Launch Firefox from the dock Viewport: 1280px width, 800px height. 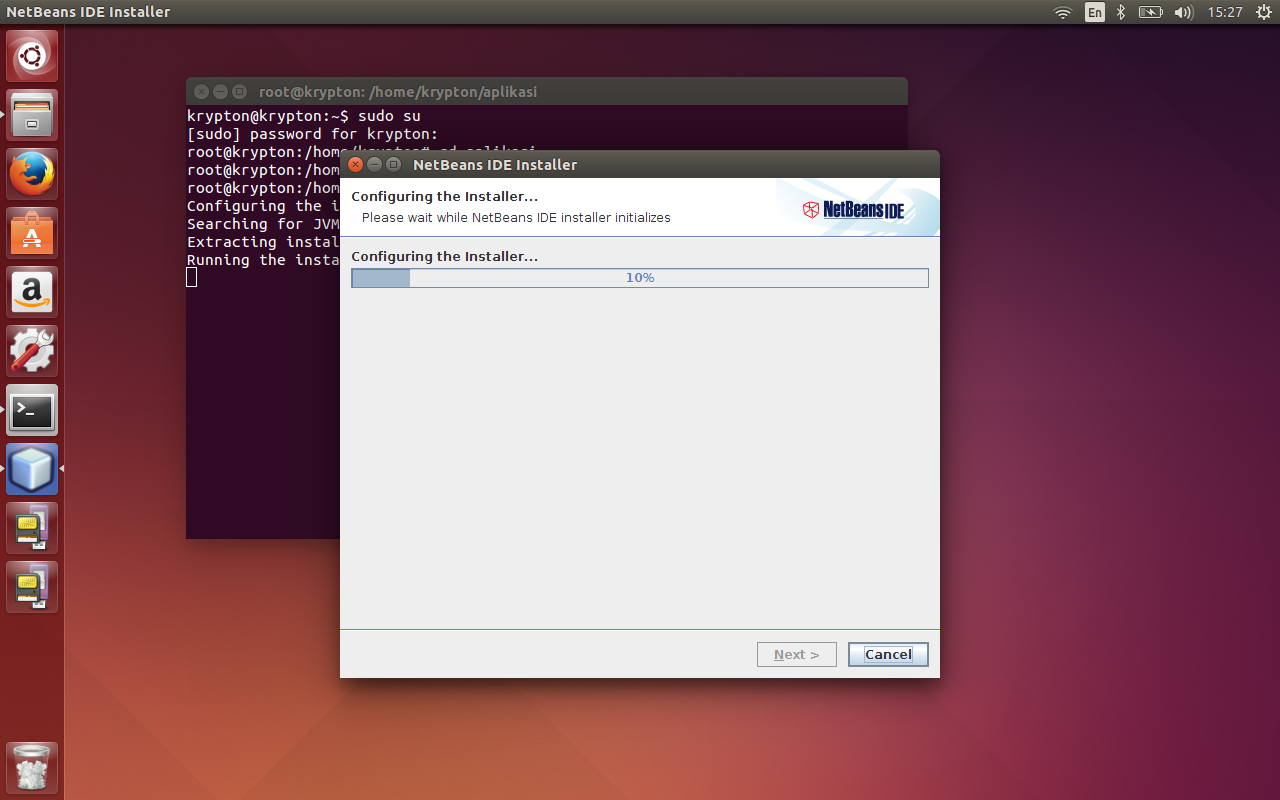click(x=32, y=173)
